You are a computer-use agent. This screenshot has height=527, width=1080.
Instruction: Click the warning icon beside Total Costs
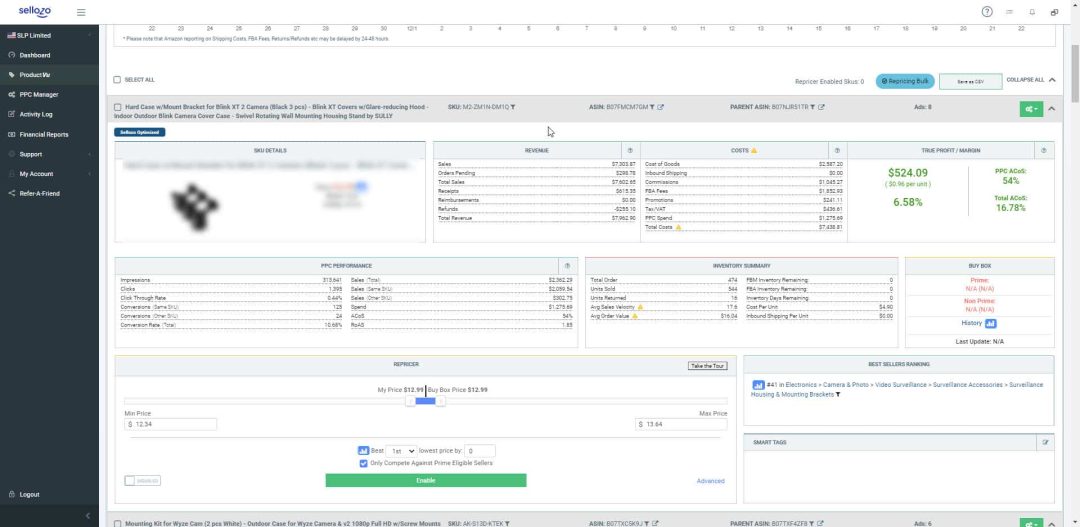[x=678, y=227]
